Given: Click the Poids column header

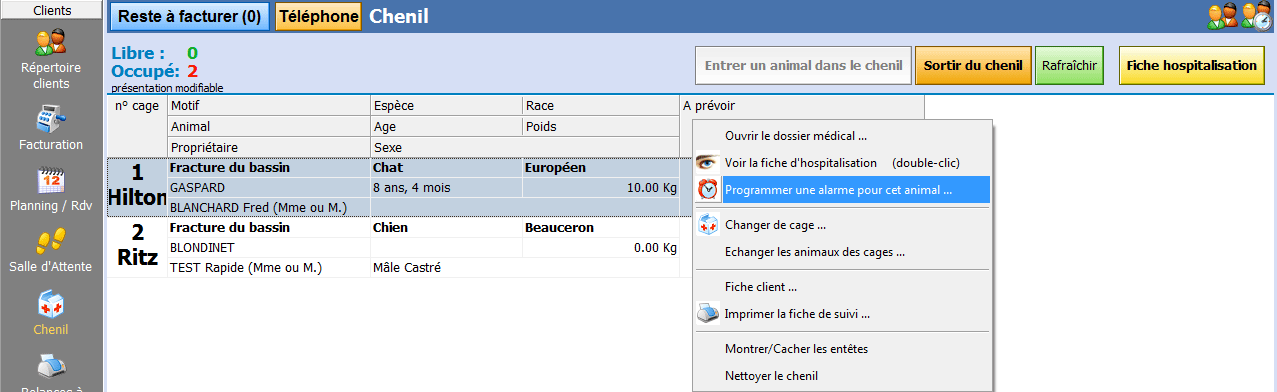Looking at the screenshot, I should coord(600,126).
